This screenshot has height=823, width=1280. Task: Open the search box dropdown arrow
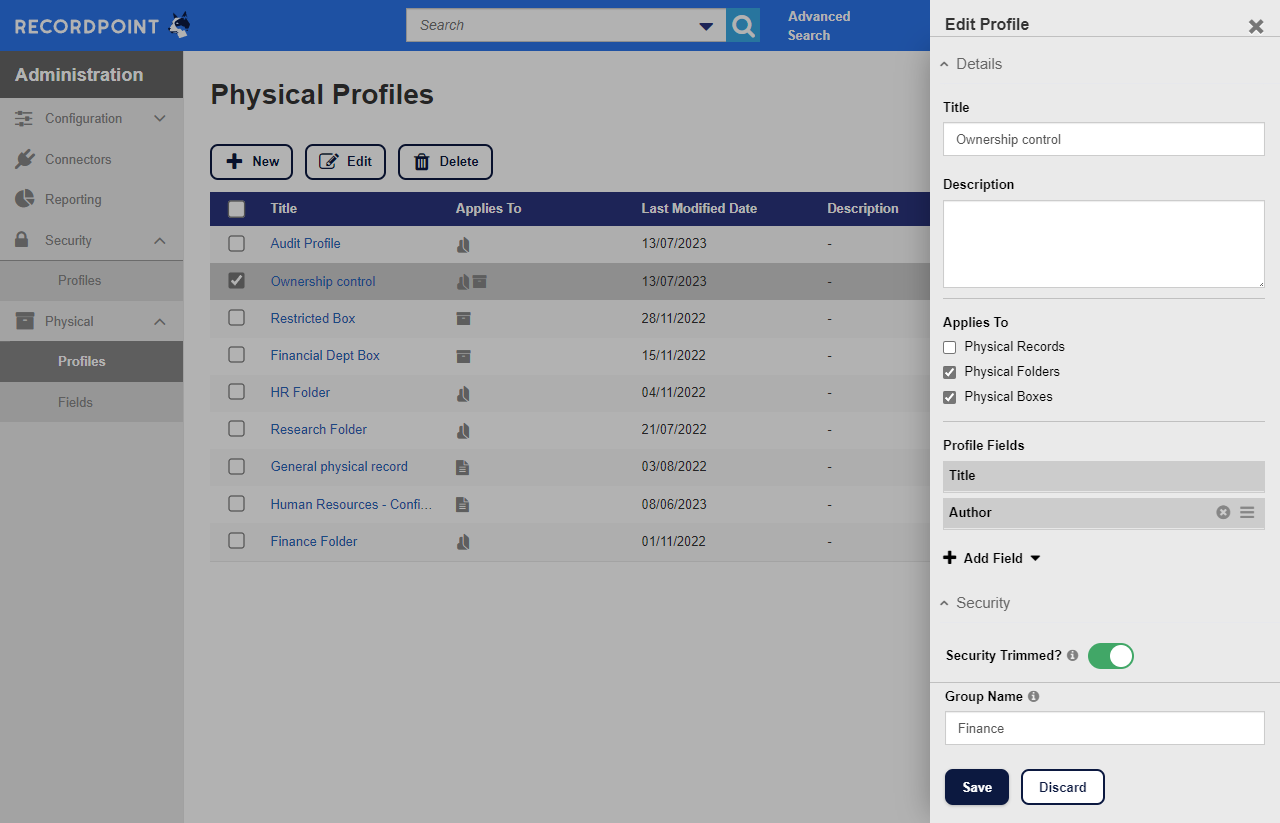coord(706,26)
